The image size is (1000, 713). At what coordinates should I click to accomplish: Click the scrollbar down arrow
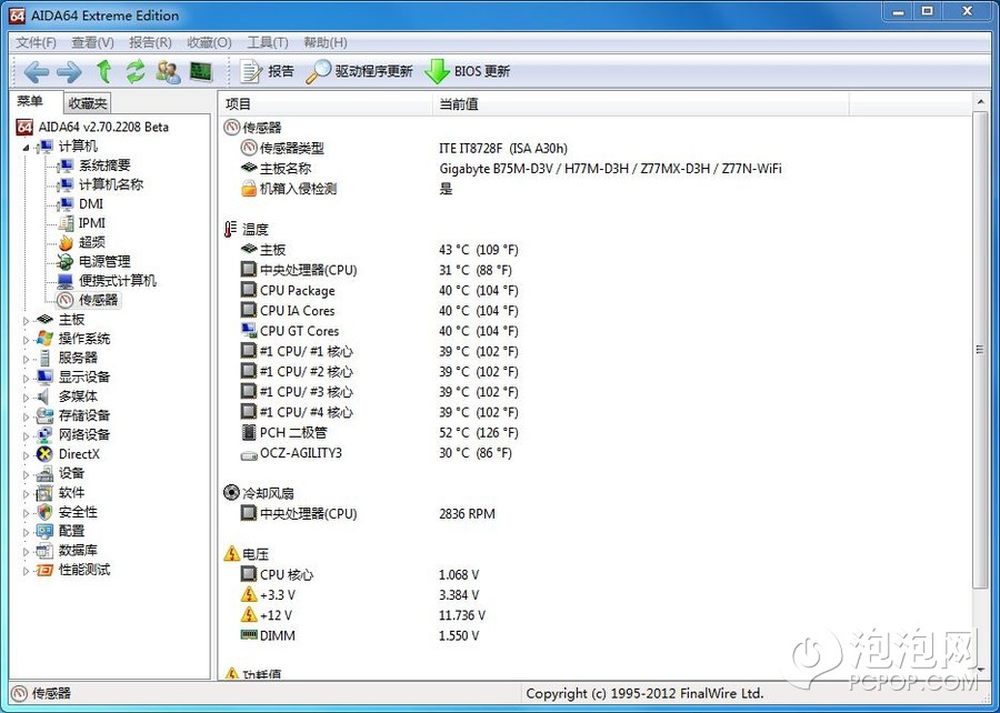[x=980, y=670]
